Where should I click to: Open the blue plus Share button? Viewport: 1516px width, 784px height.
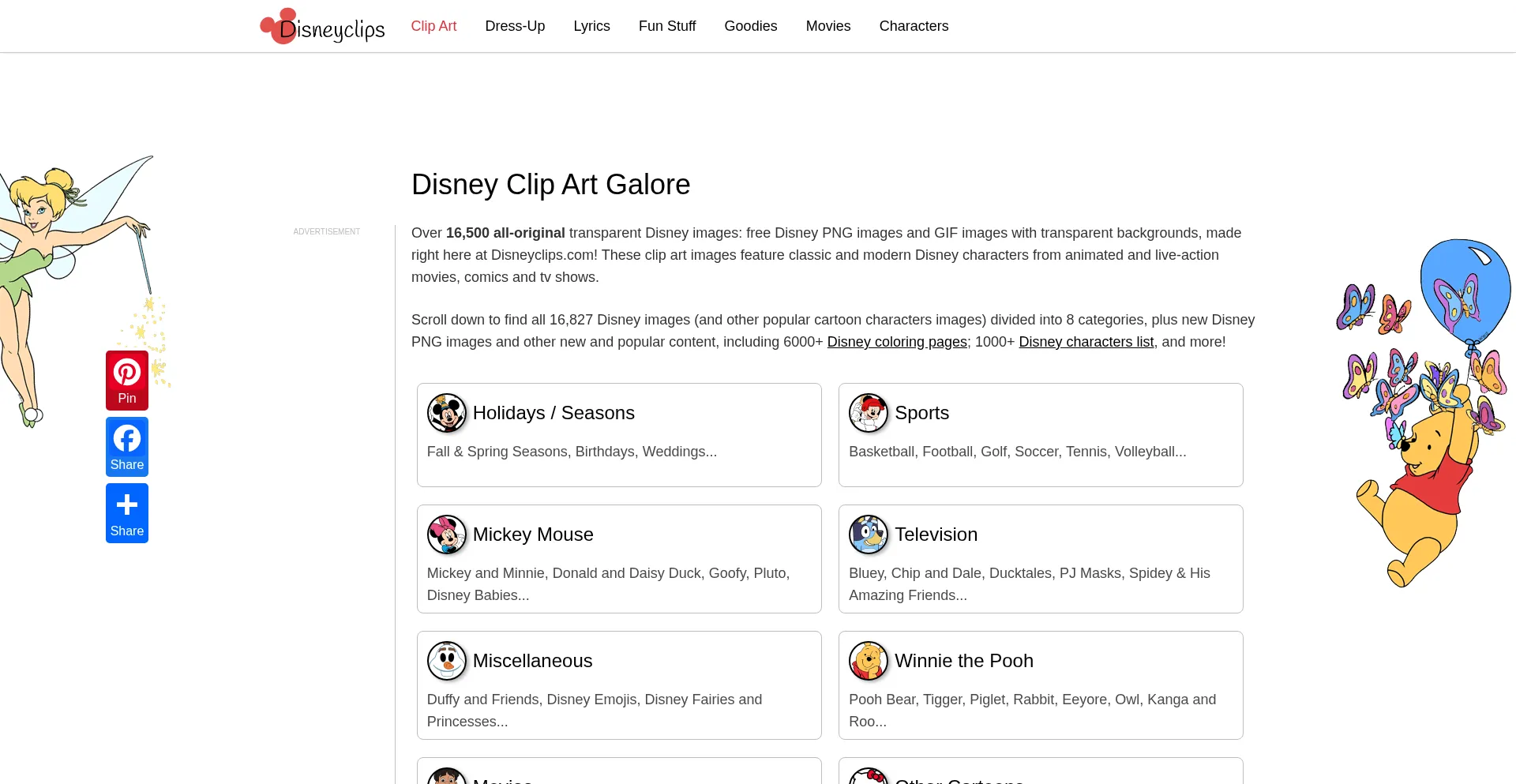[127, 513]
